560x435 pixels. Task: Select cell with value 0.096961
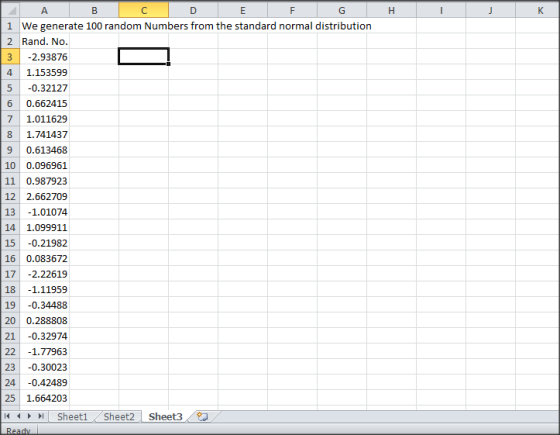pyautogui.click(x=45, y=165)
